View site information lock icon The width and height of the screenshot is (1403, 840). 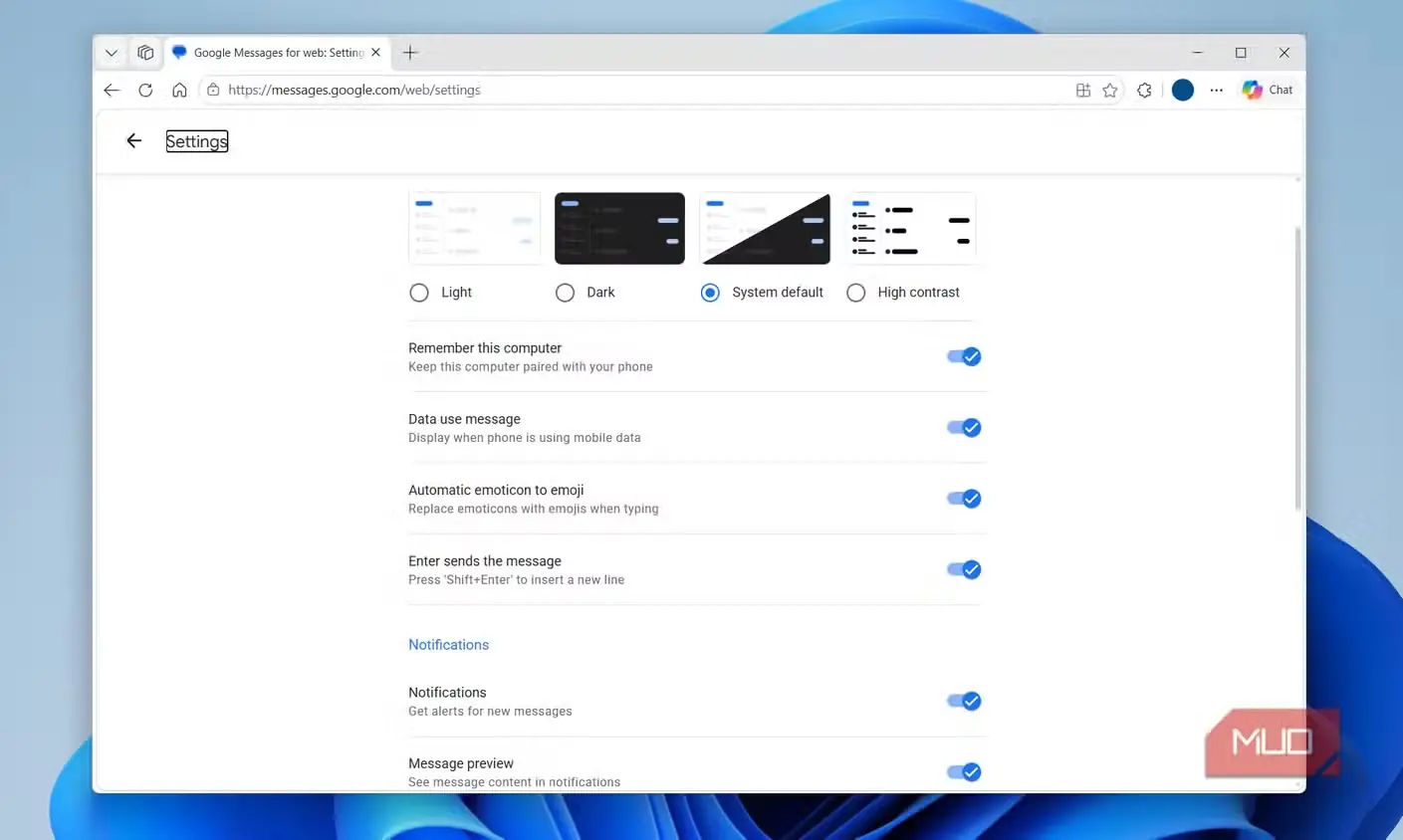(213, 90)
